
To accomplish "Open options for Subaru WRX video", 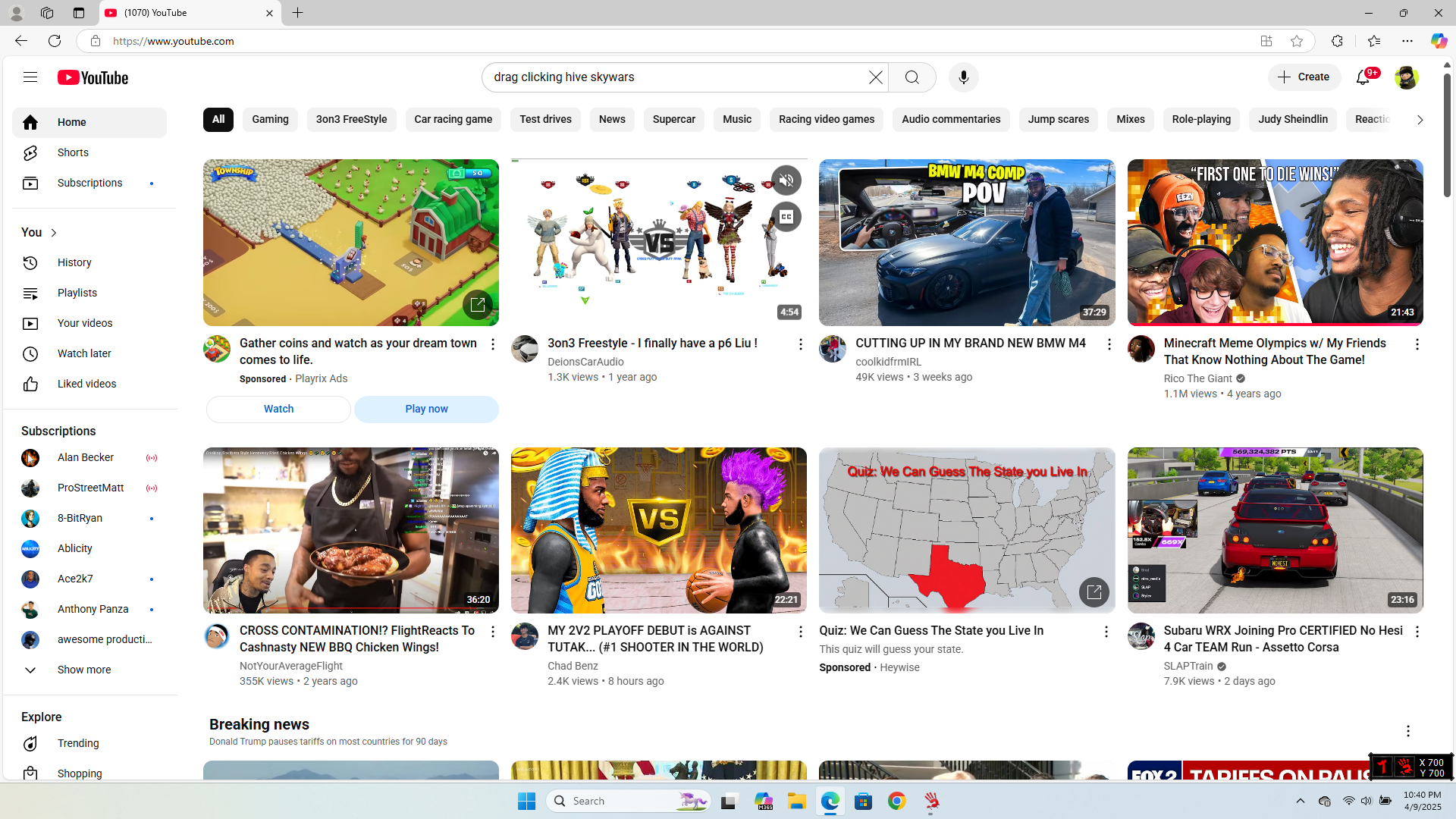I will [1417, 632].
